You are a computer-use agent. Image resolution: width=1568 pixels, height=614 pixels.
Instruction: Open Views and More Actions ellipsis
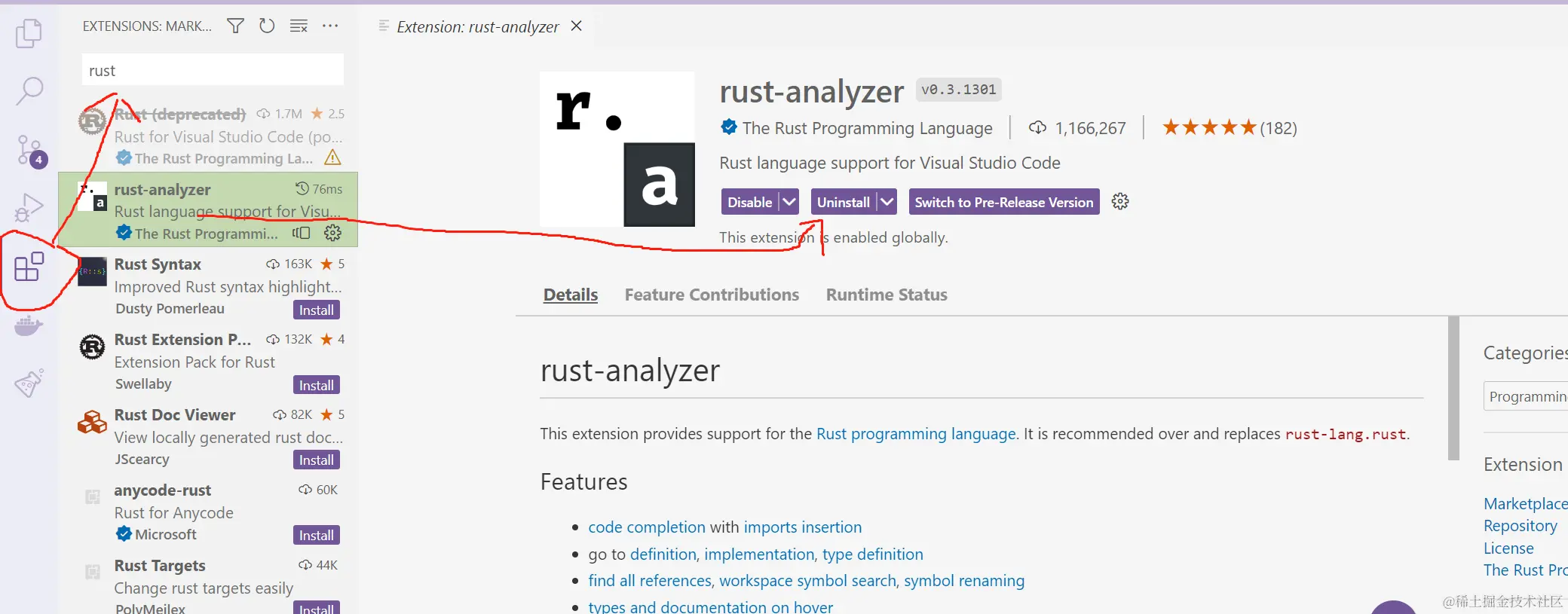coord(330,26)
